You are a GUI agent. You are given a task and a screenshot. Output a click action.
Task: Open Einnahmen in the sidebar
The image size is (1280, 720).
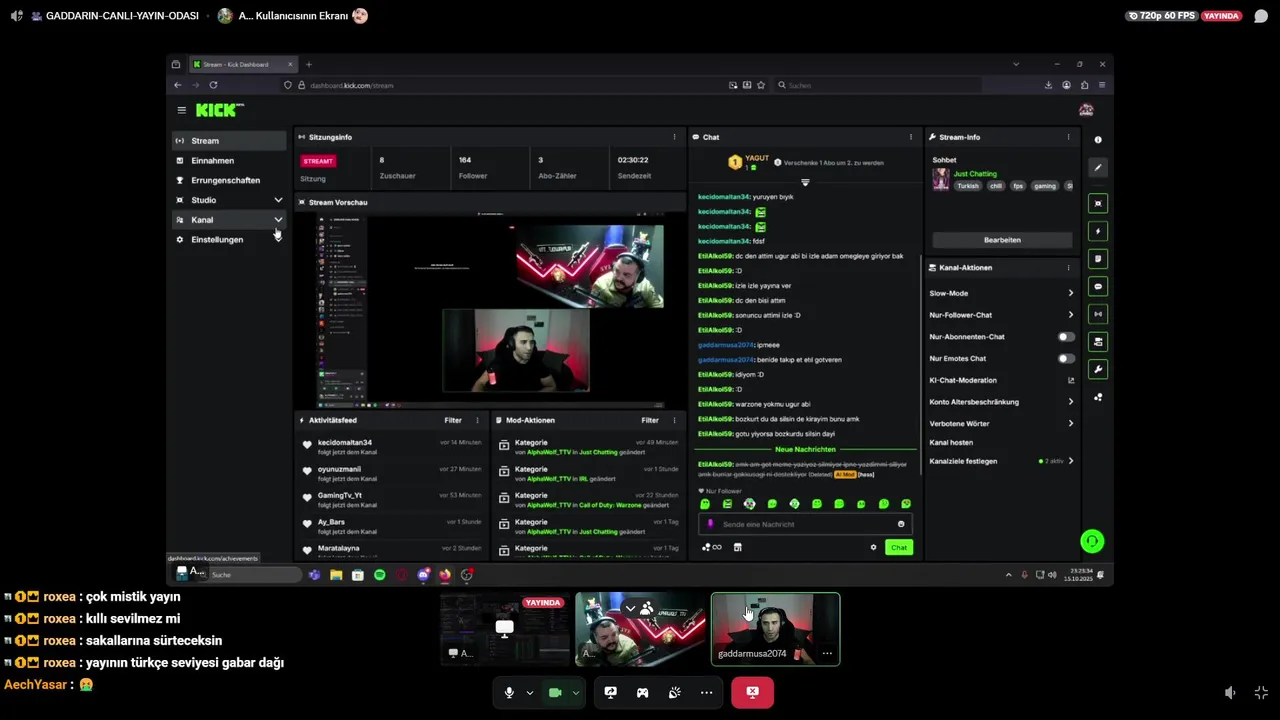(230, 160)
